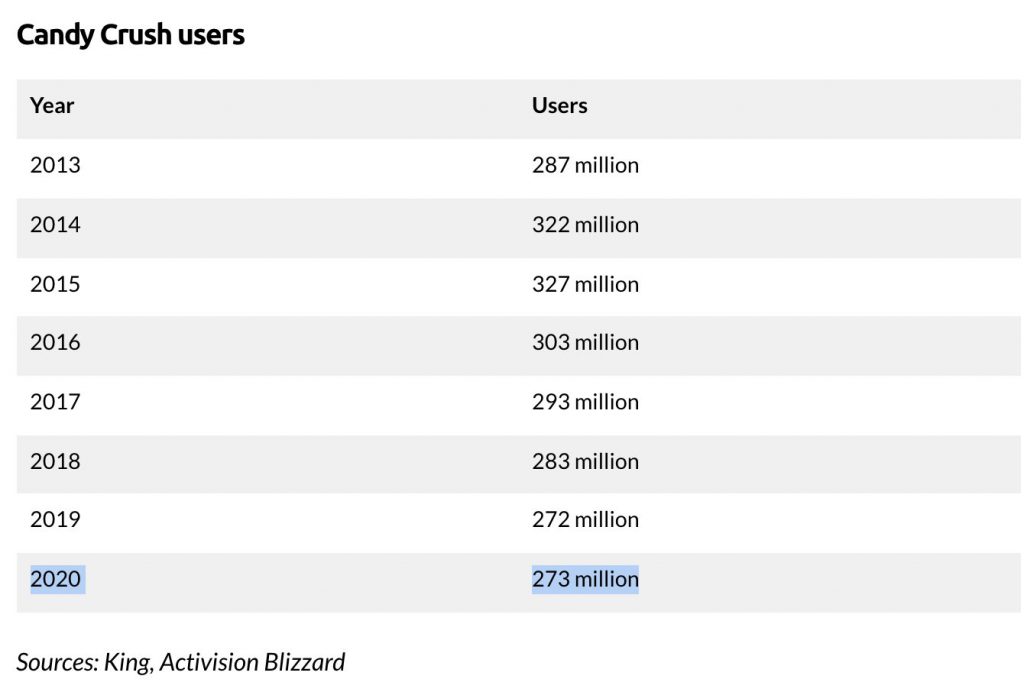Image resolution: width=1024 pixels, height=692 pixels.
Task: Click the 2016 year cell
Action: click(x=56, y=341)
